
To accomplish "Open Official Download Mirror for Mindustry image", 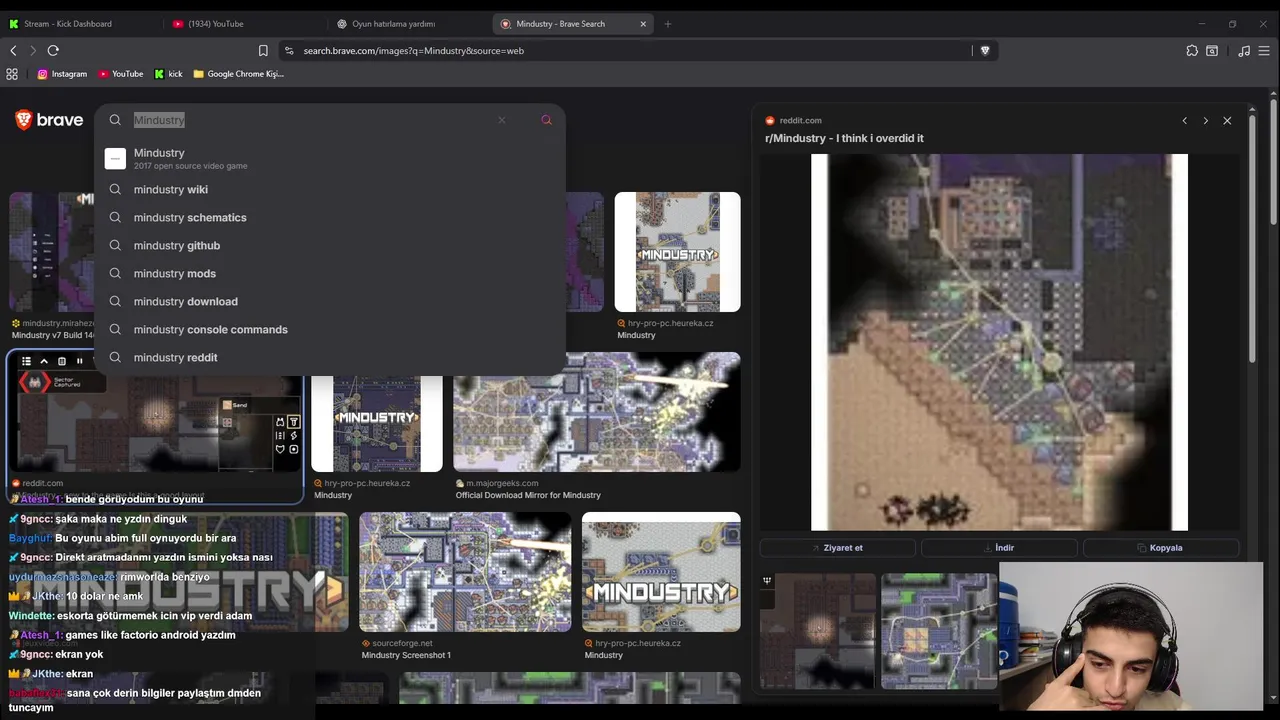I will [597, 412].
